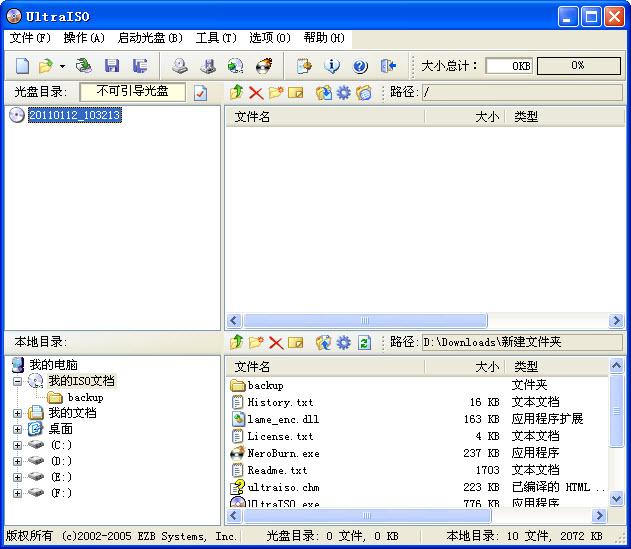The height and width of the screenshot is (549, 631).
Task: Click the 0% size total progress bar
Action: (579, 66)
